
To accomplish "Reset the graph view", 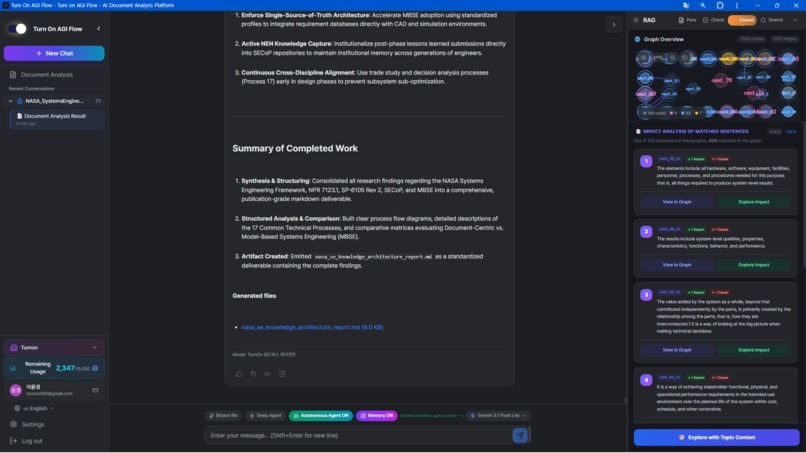I will [685, 58].
